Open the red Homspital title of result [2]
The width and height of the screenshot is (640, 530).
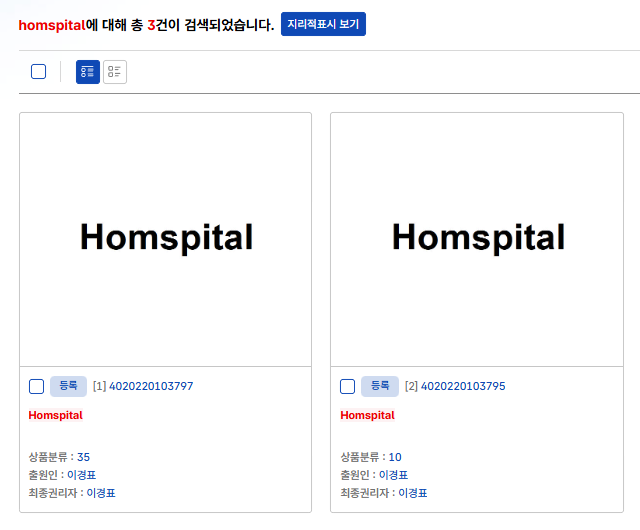pyautogui.click(x=368, y=415)
